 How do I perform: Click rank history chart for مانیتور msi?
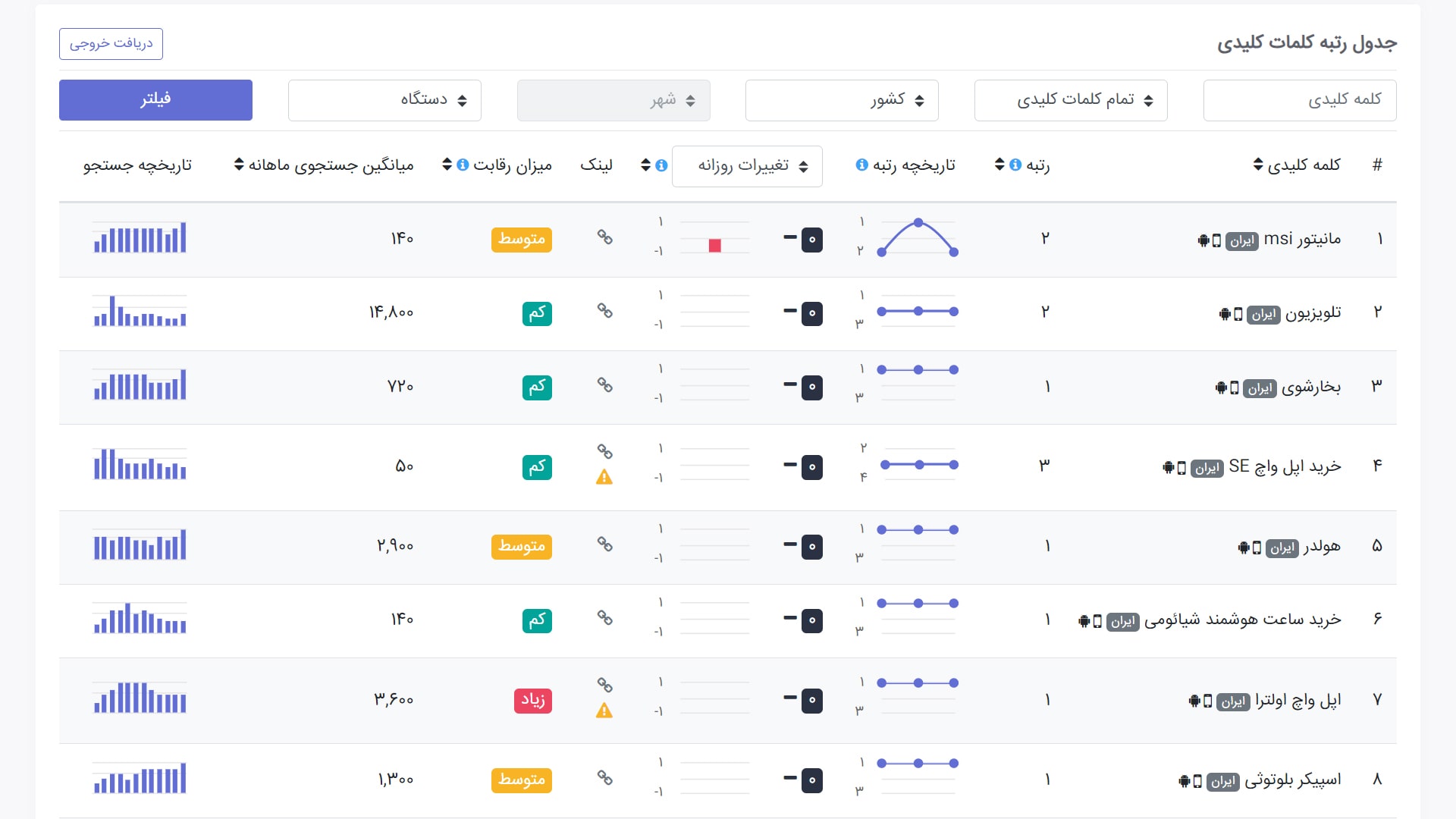pos(918,237)
